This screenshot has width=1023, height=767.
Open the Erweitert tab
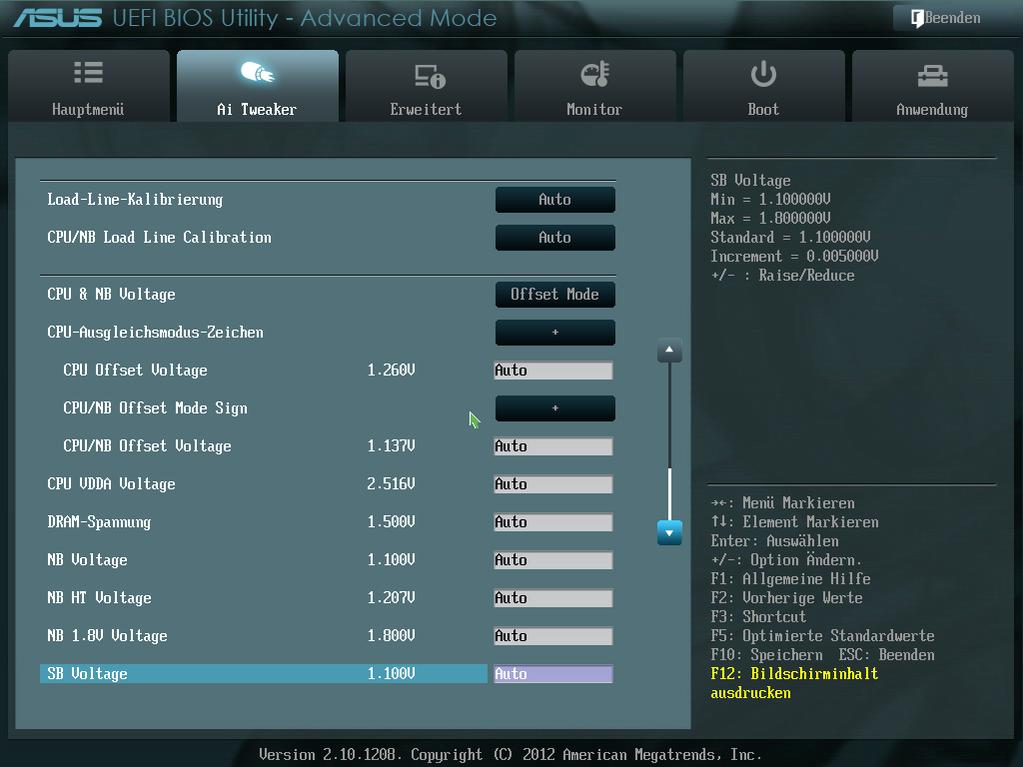427,86
